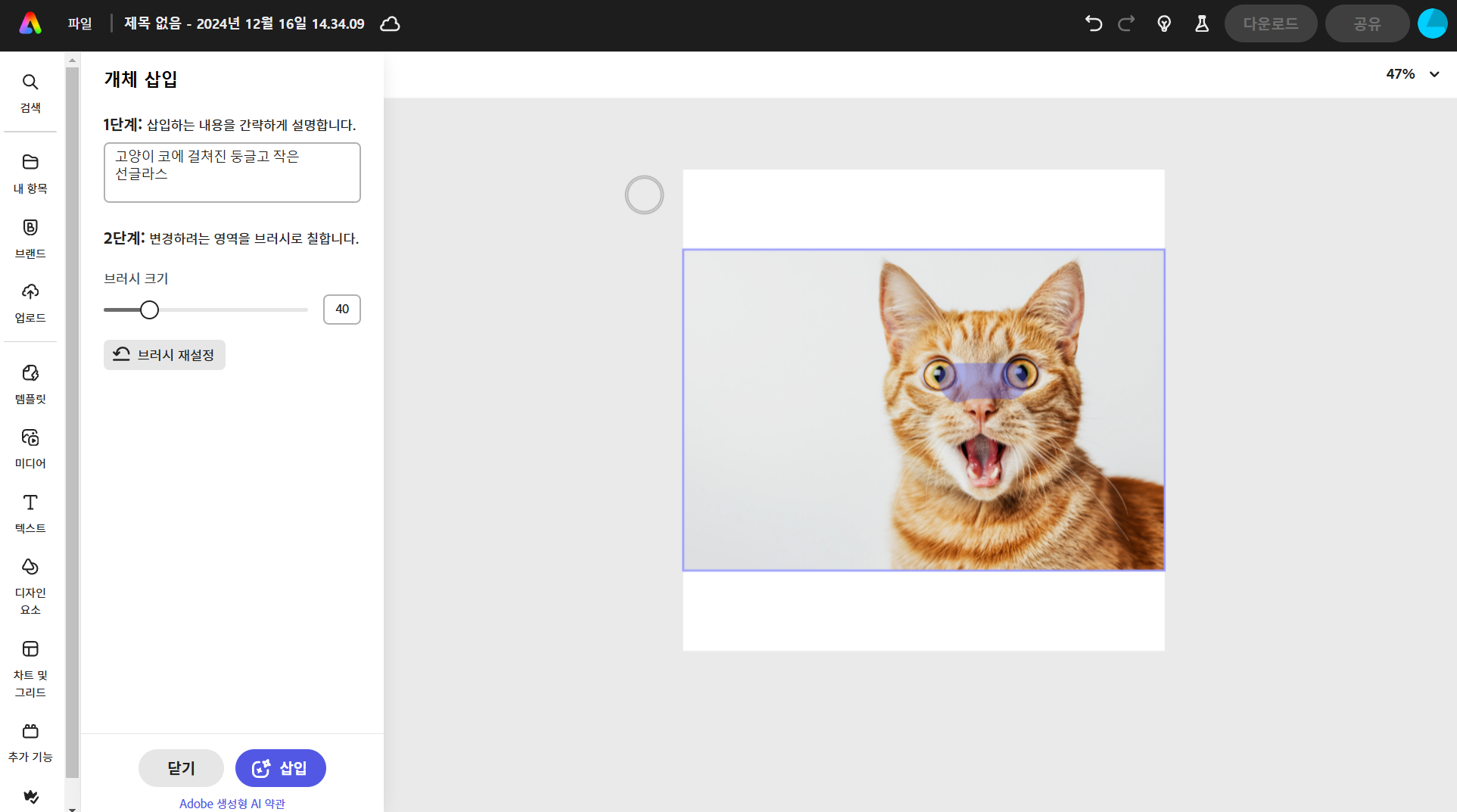Image resolution: width=1457 pixels, height=812 pixels.
Task: Open the 브랜드 sidebar panel
Action: (x=30, y=238)
